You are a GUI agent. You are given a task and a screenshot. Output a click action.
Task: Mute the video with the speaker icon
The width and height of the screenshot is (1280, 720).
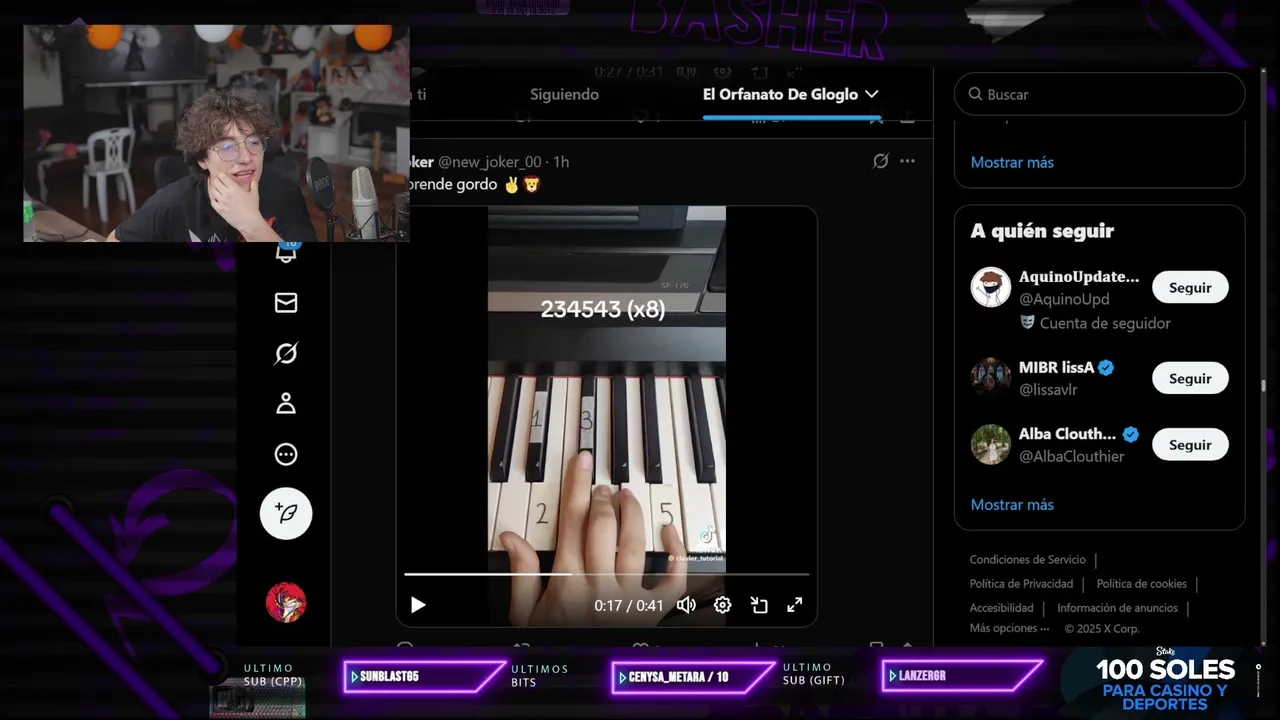pyautogui.click(x=686, y=605)
